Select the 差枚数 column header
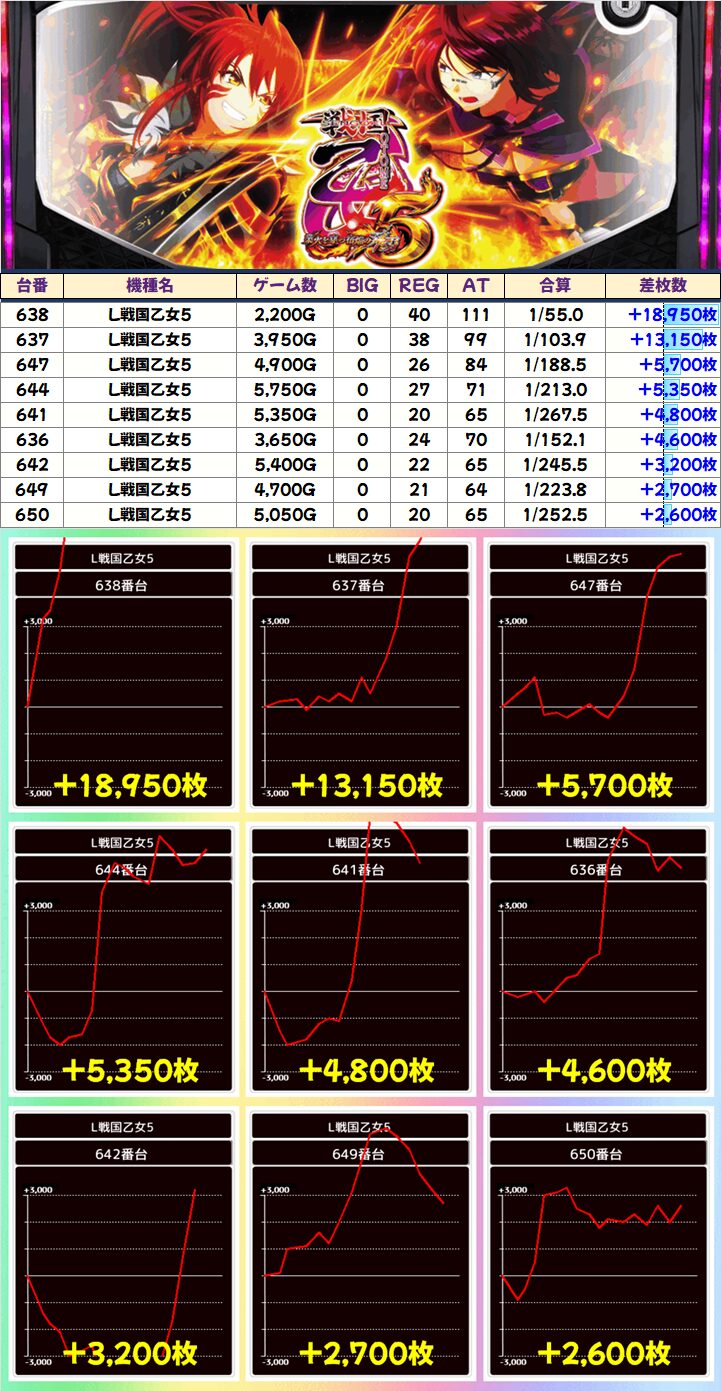 pyautogui.click(x=663, y=285)
